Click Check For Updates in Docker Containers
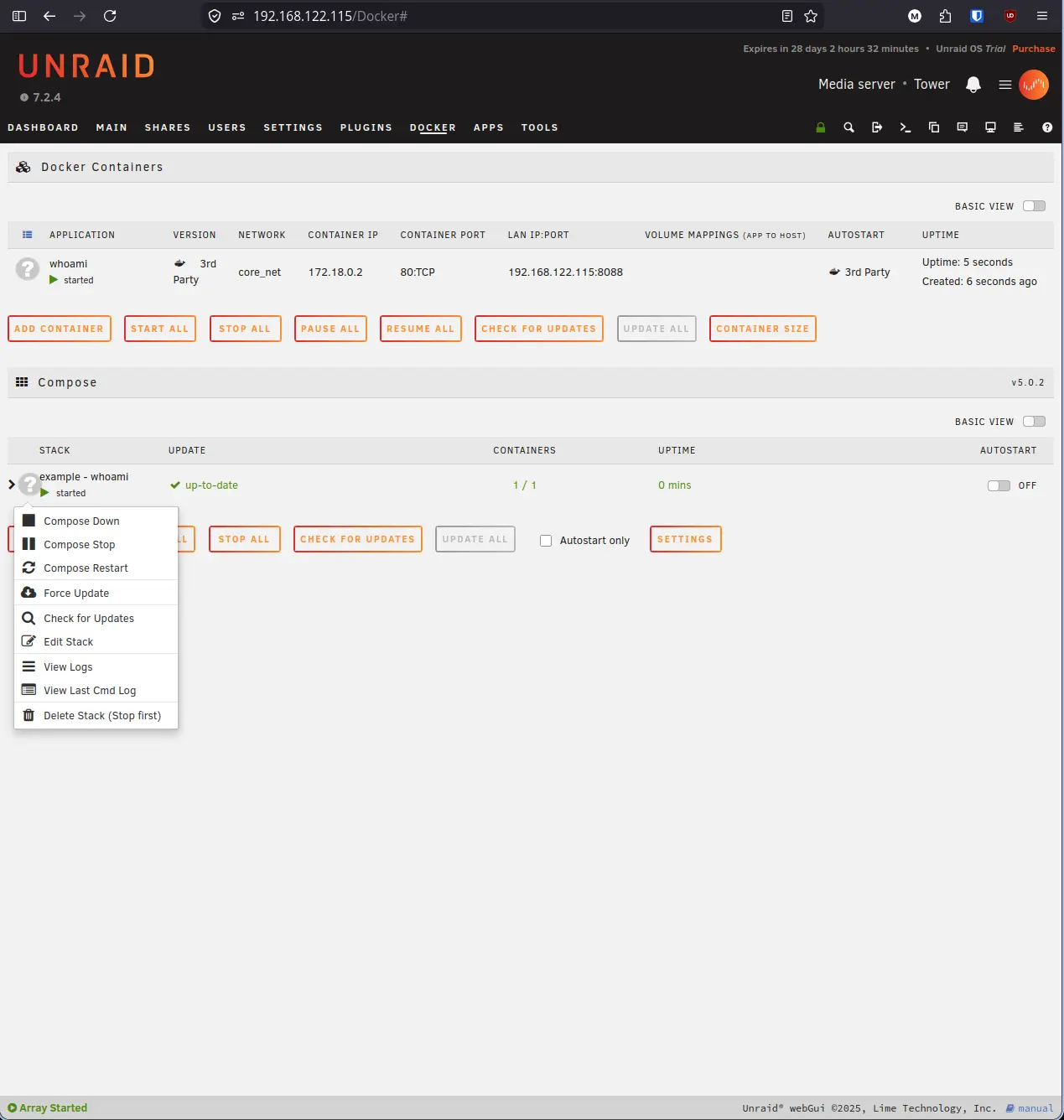 tap(538, 329)
